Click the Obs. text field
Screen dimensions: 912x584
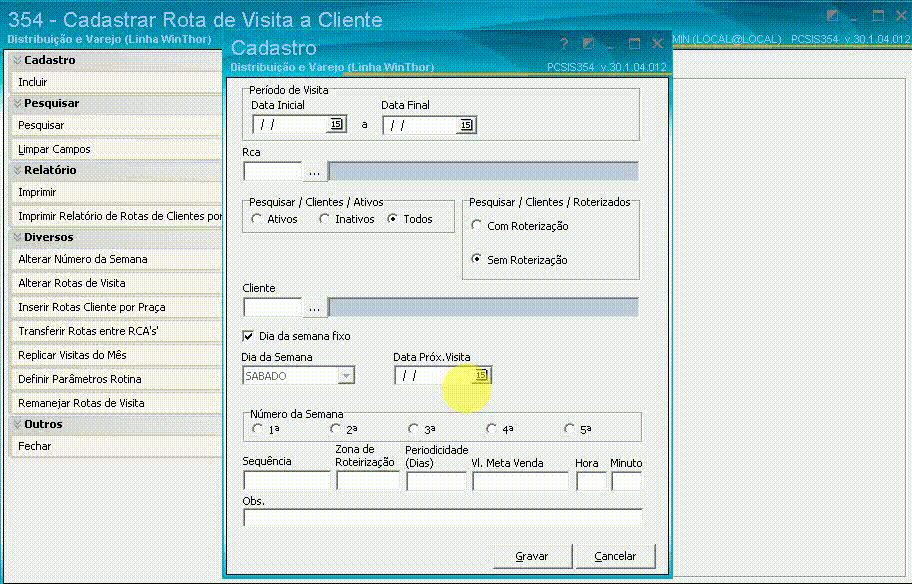coord(443,517)
